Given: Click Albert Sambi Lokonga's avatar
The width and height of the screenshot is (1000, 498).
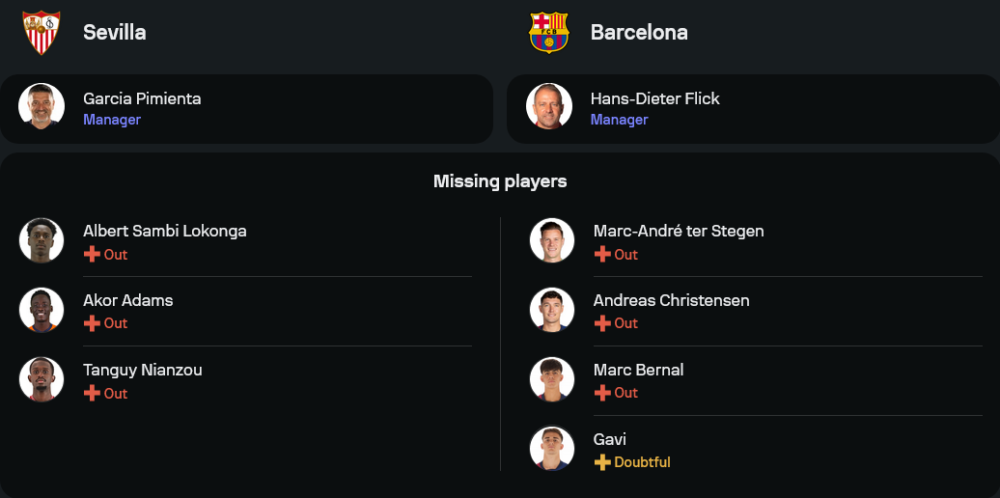Looking at the screenshot, I should [x=41, y=241].
